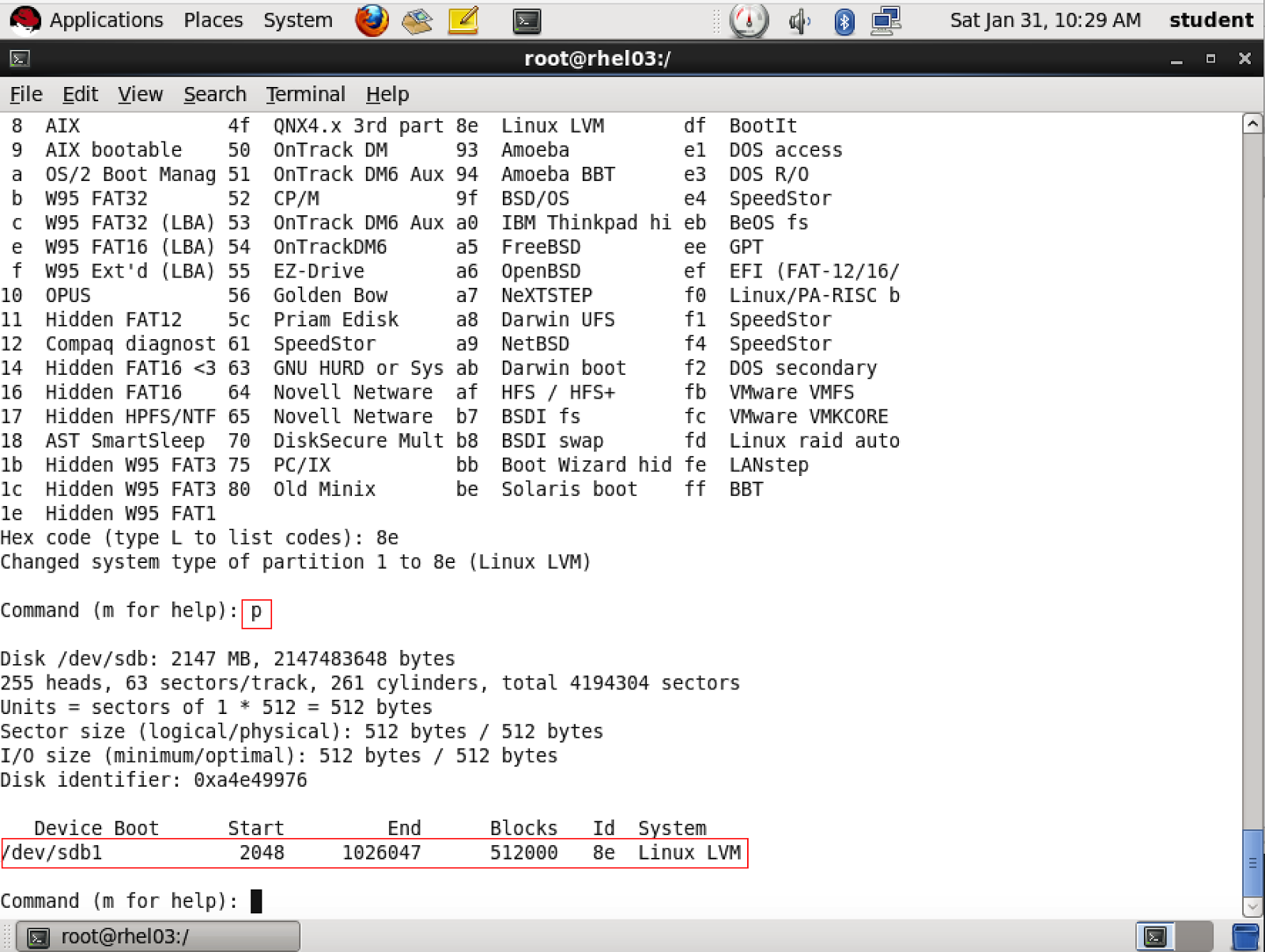This screenshot has width=1265, height=952.
Task: Switch to first workspace in switcher
Action: [x=1155, y=937]
